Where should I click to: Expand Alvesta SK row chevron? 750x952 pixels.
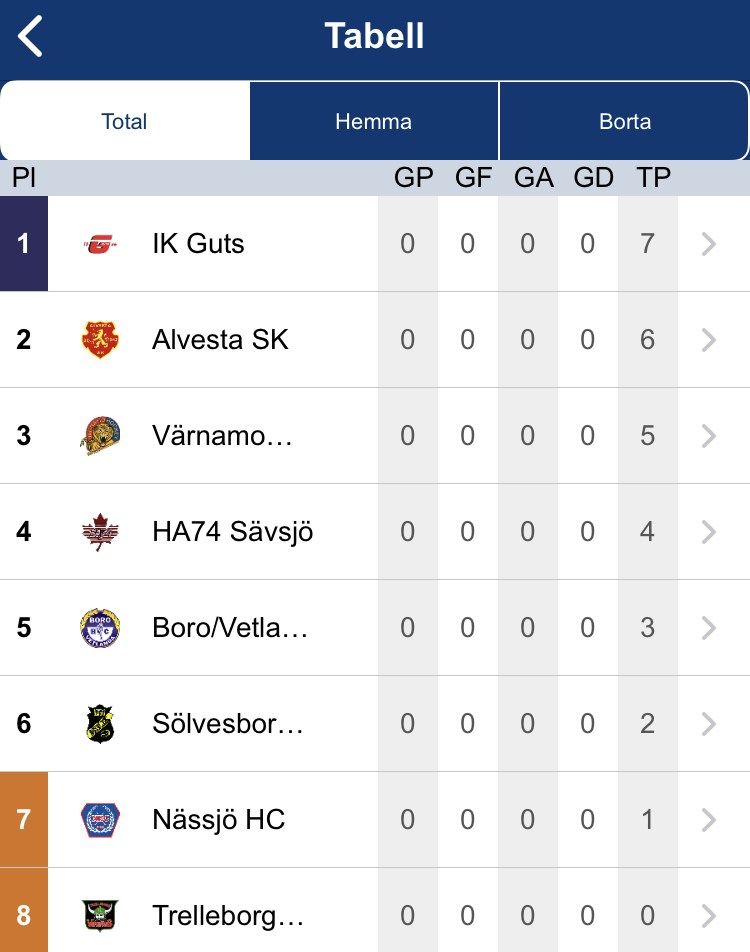coord(709,340)
